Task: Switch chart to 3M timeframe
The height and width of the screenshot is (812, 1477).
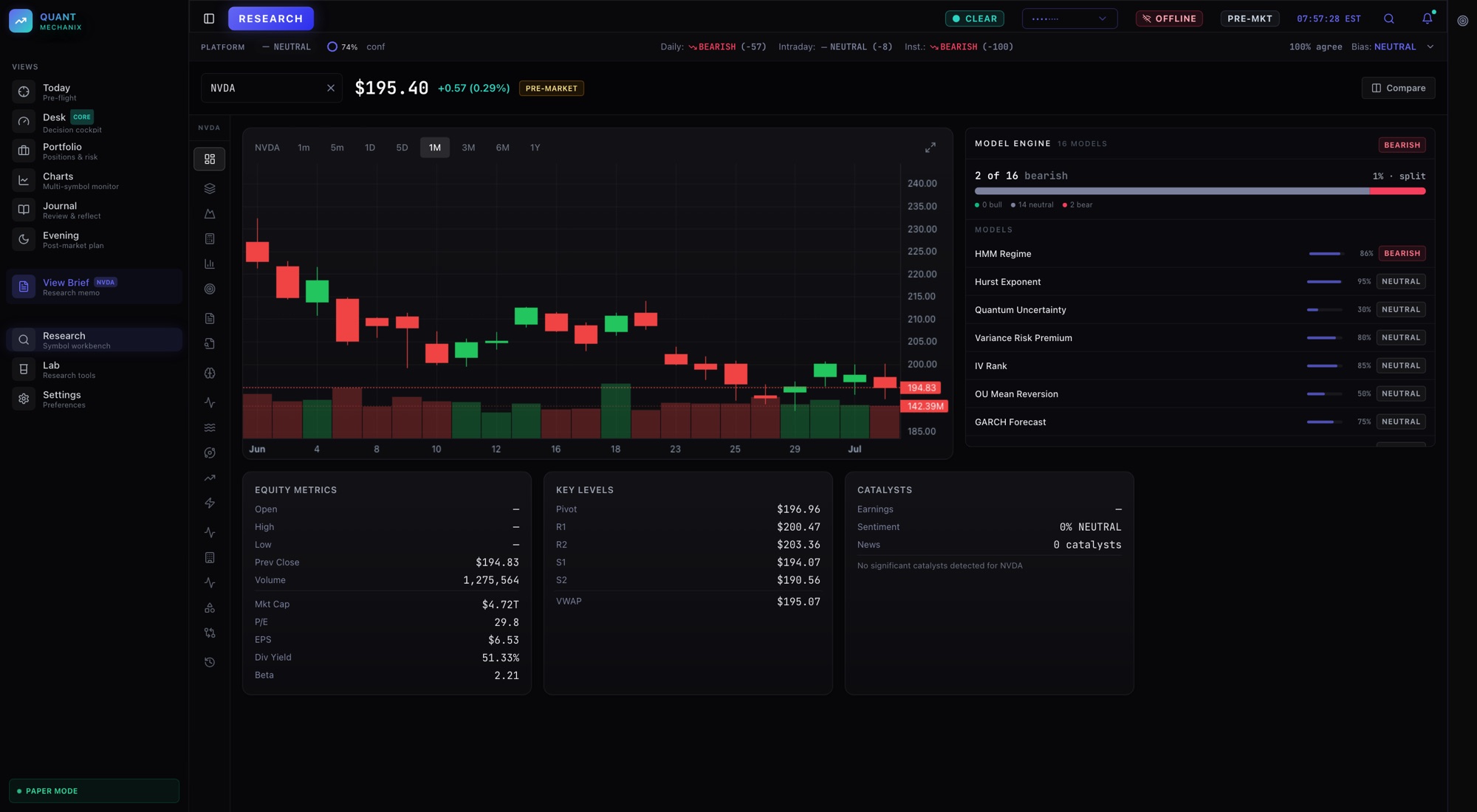Action: (x=468, y=148)
